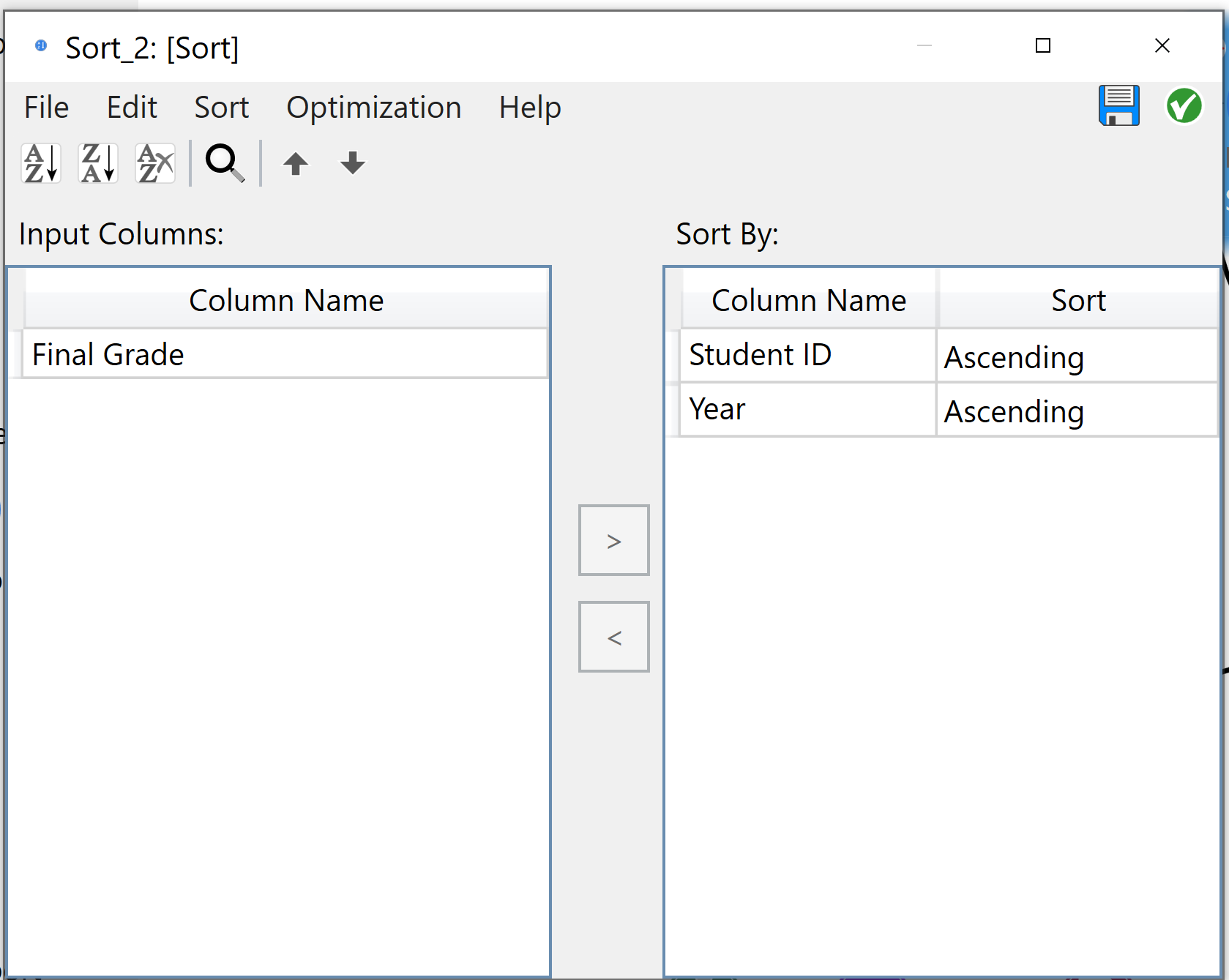Move selected column down with arrow

point(352,163)
